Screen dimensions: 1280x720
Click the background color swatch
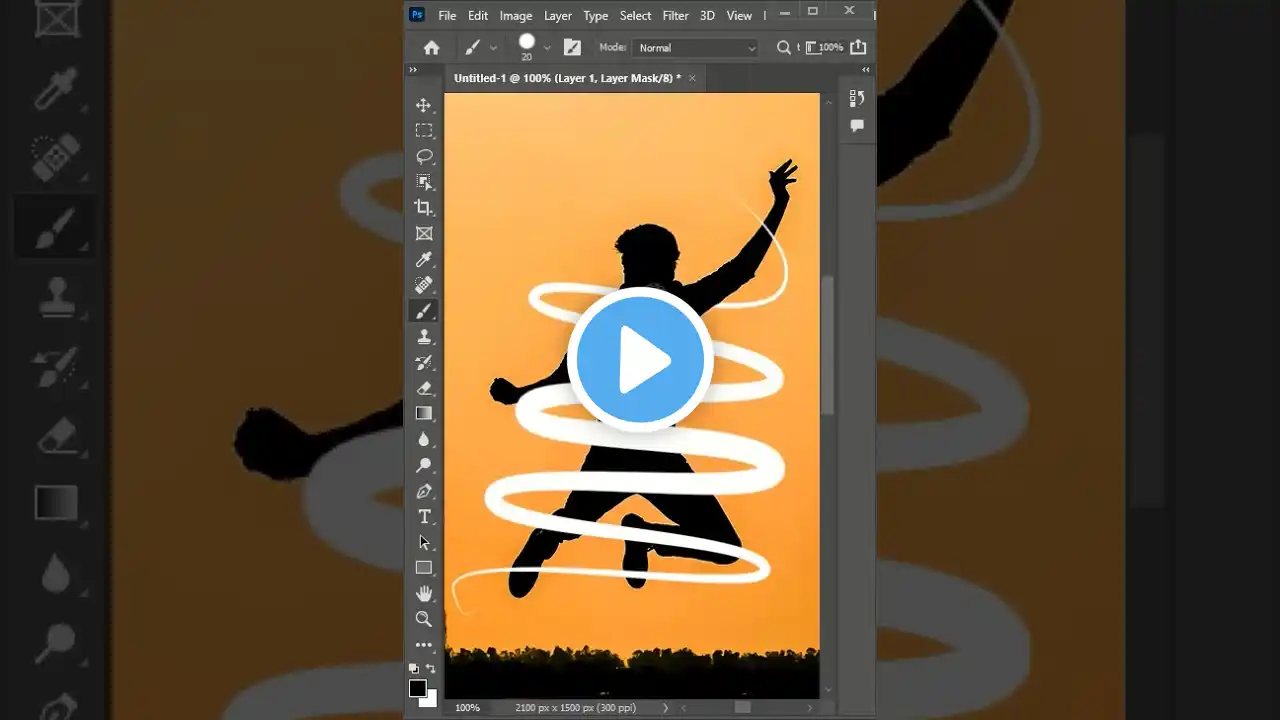429,700
